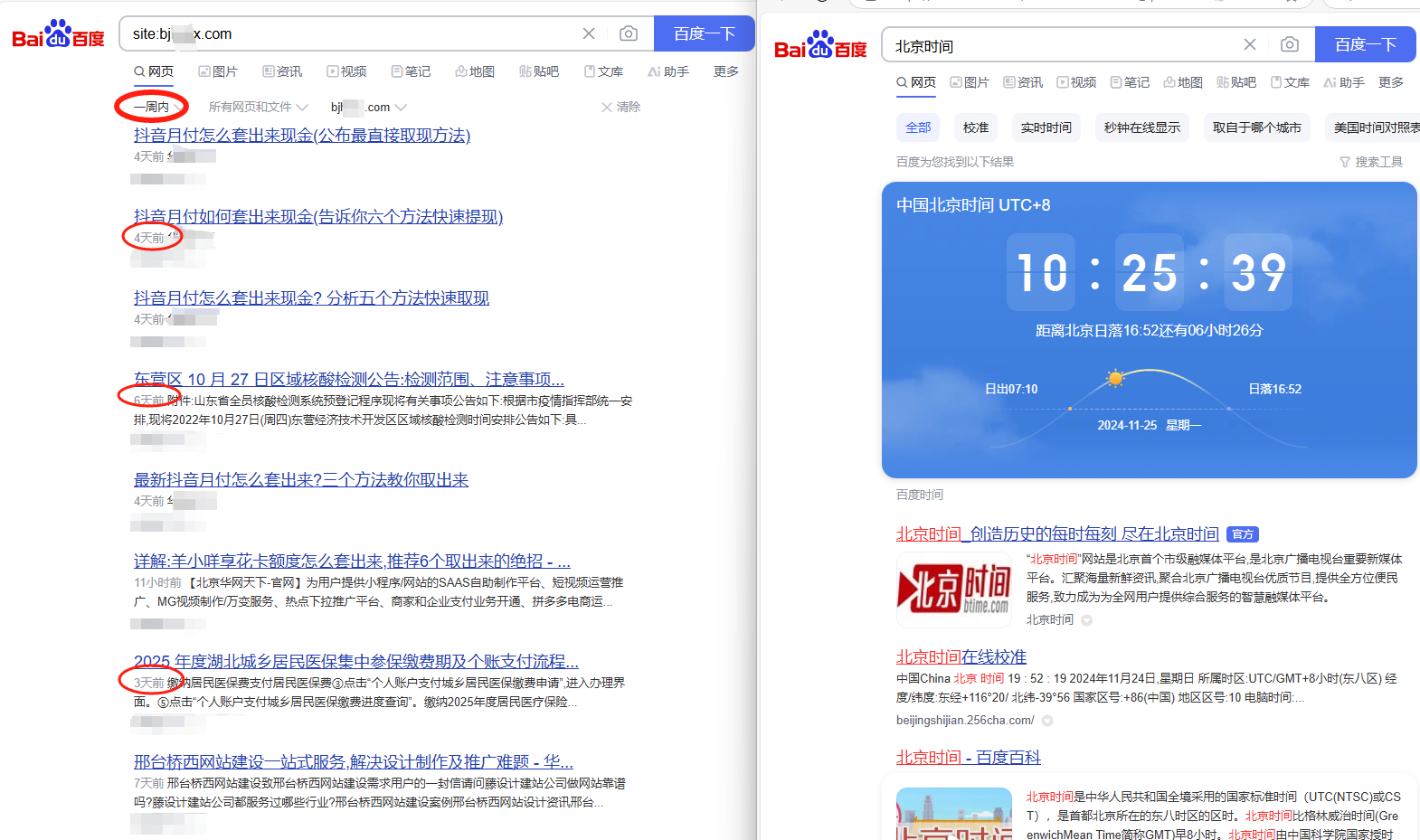Click 百度一下 button in right window
Viewport: 1420px width, 840px height.
click(1365, 44)
